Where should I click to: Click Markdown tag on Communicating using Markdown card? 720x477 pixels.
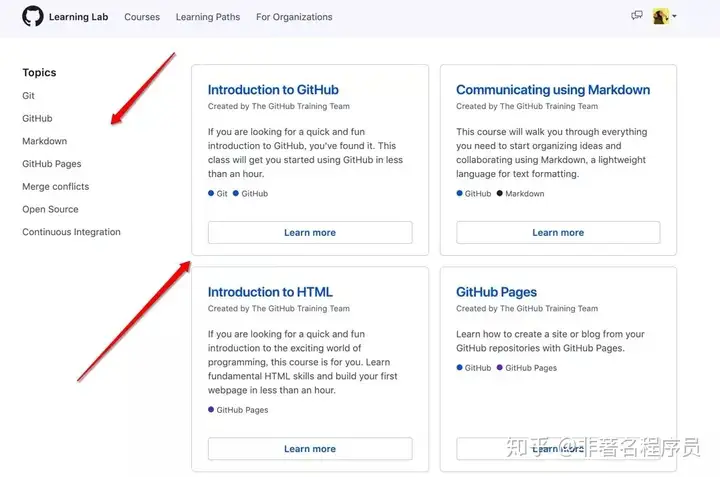[x=524, y=194]
